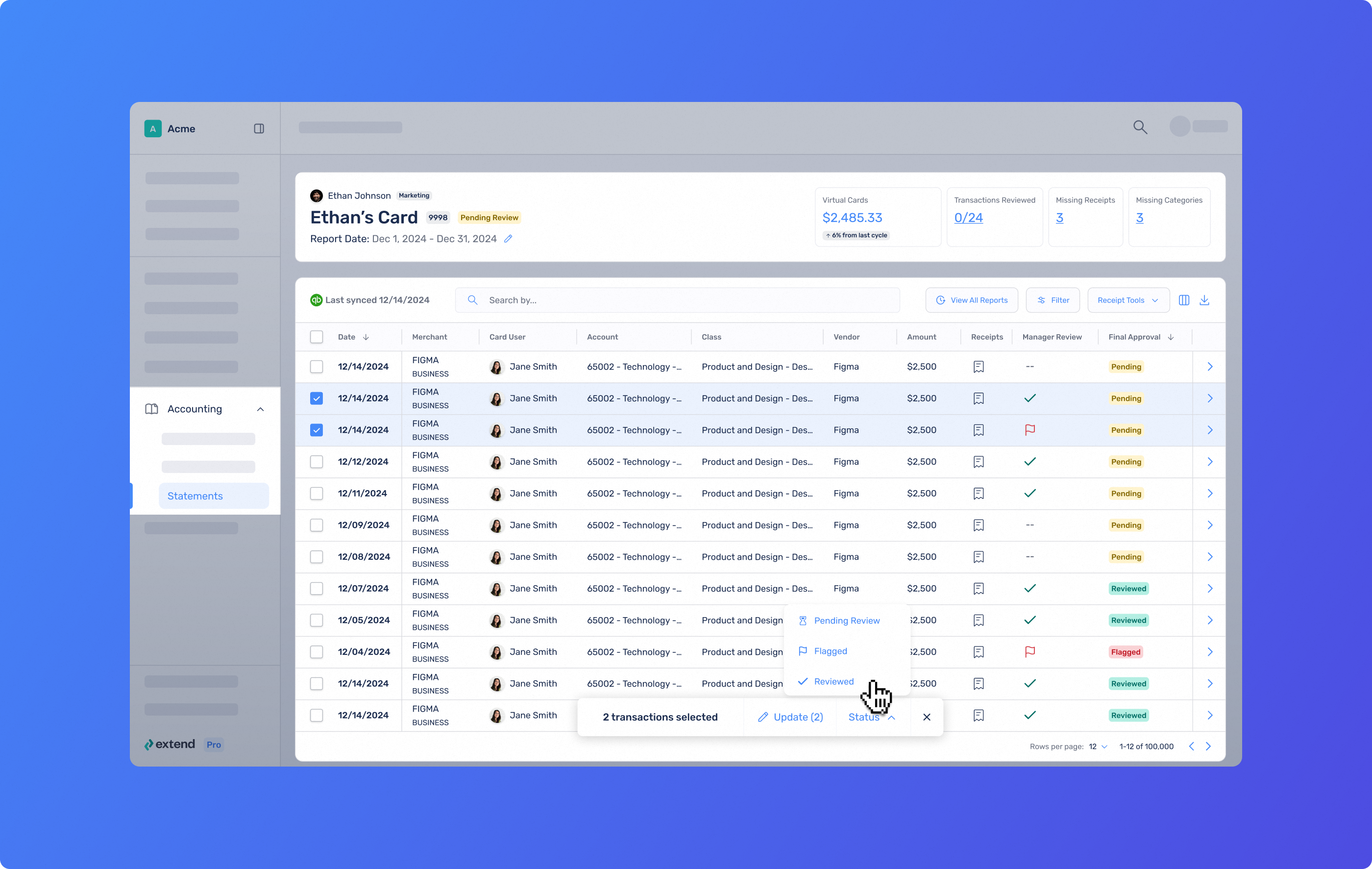This screenshot has height=869, width=1372.
Task: Check the 12/09/2024 transaction checkbox
Action: tap(316, 525)
